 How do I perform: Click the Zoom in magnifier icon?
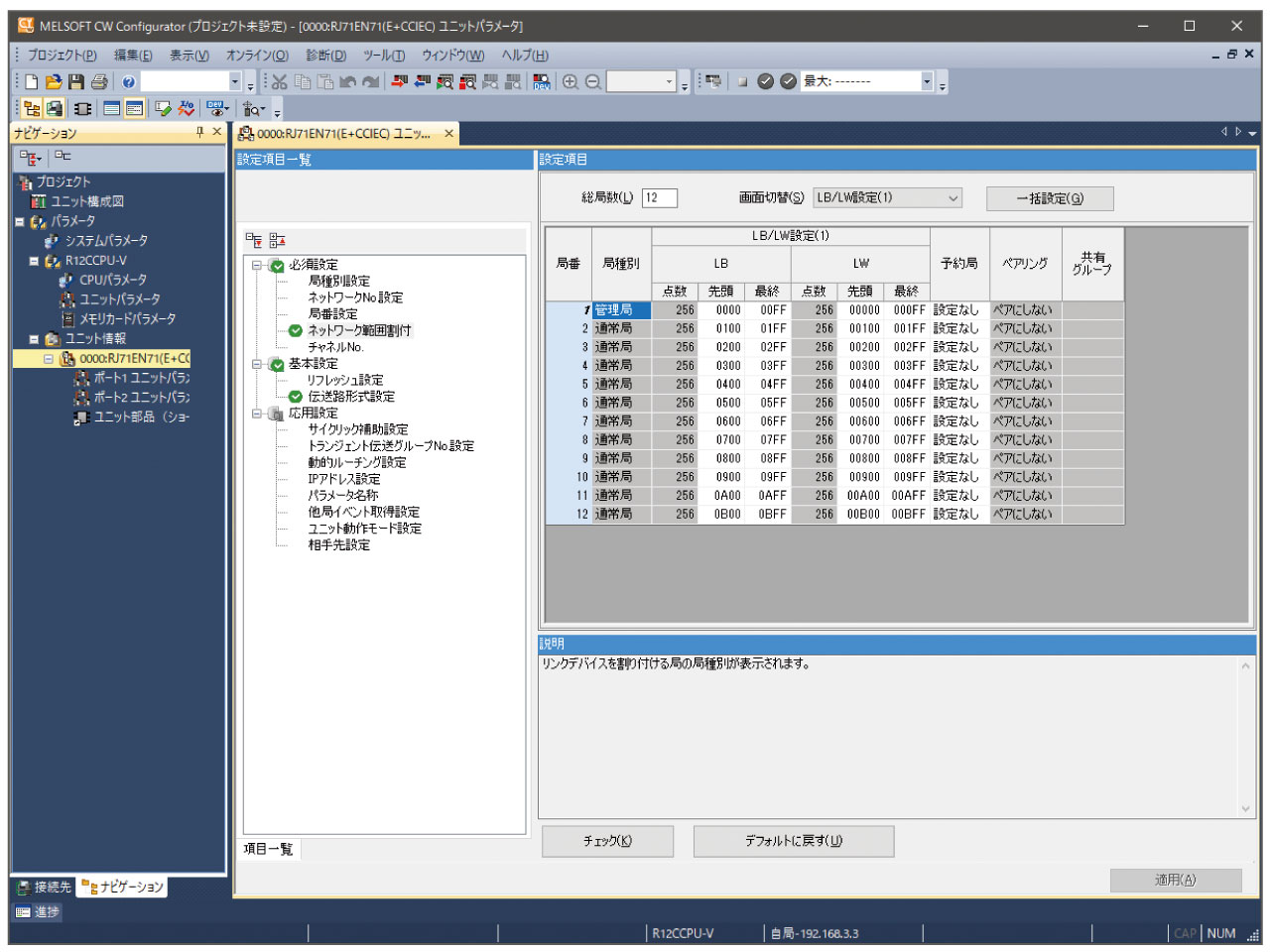click(x=571, y=82)
